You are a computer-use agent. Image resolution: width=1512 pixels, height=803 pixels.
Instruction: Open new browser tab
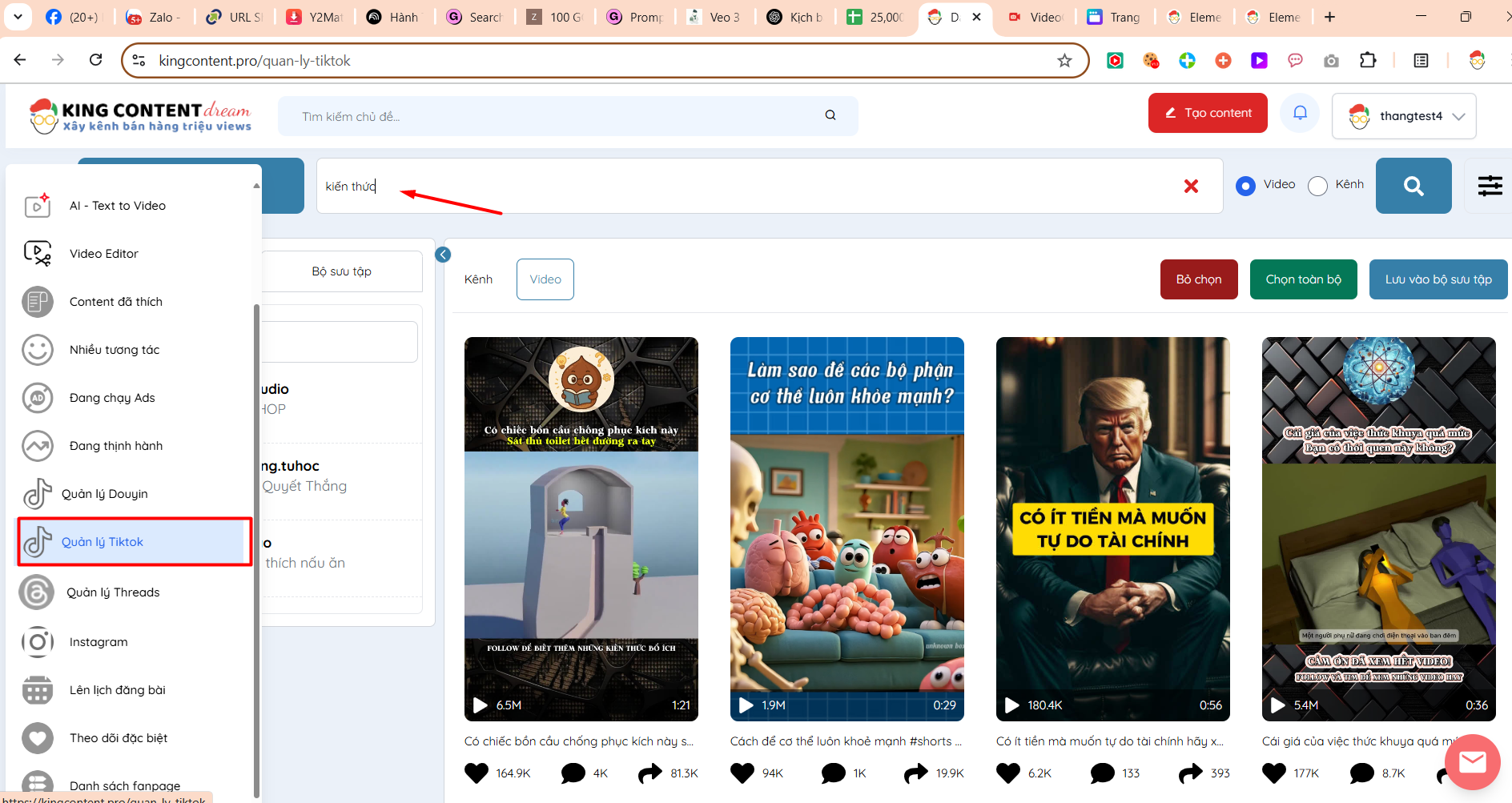tap(1330, 17)
